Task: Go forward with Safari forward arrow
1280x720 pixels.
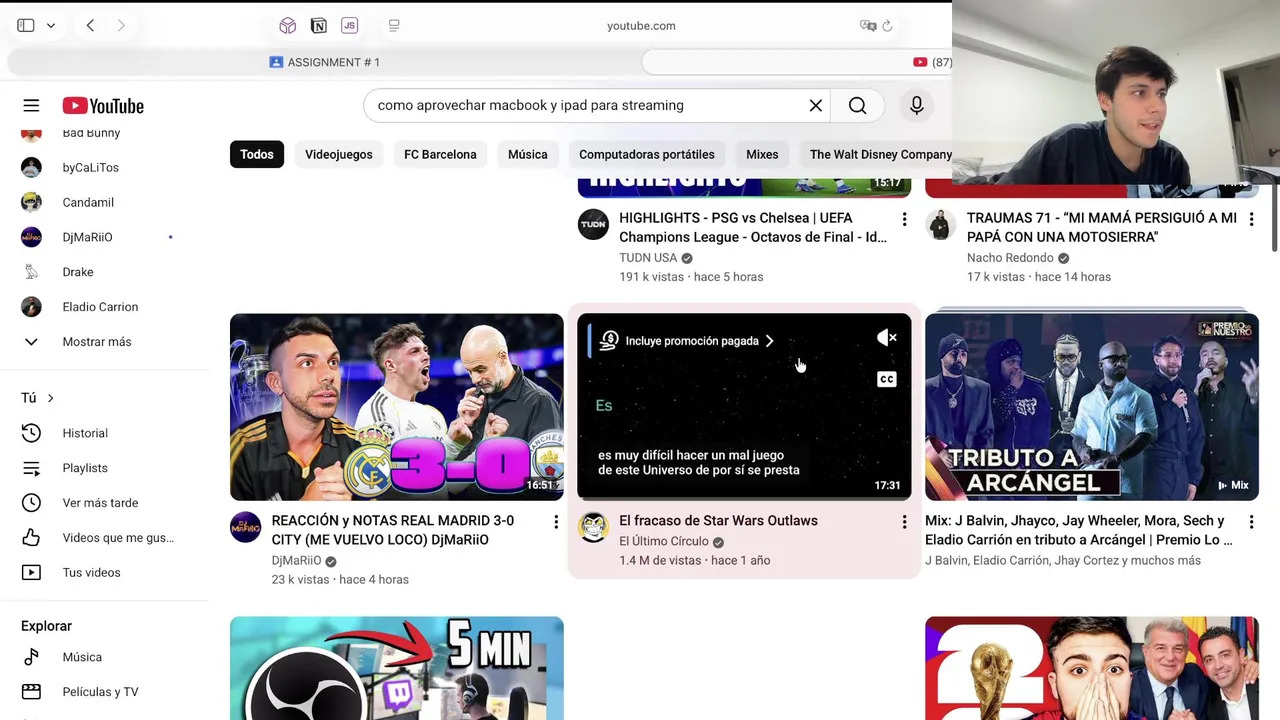Action: point(121,25)
